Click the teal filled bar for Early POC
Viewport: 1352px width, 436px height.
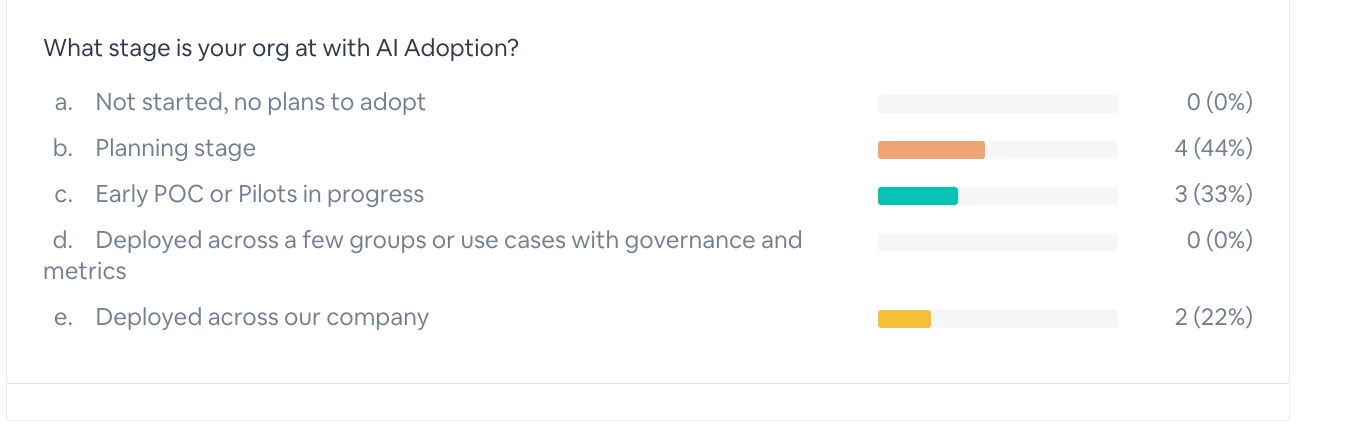917,196
